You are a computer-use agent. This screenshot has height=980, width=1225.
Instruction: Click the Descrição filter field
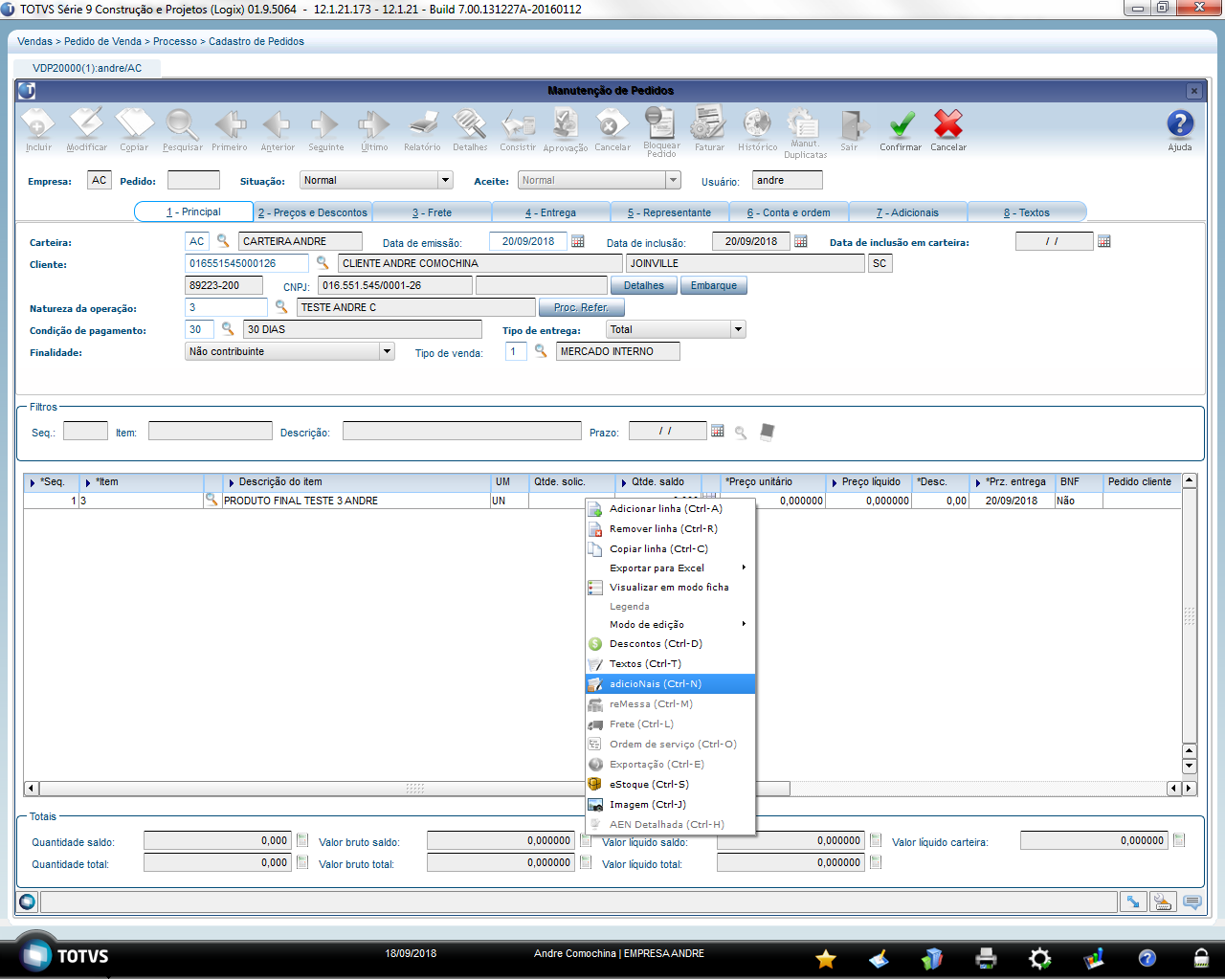coord(461,432)
